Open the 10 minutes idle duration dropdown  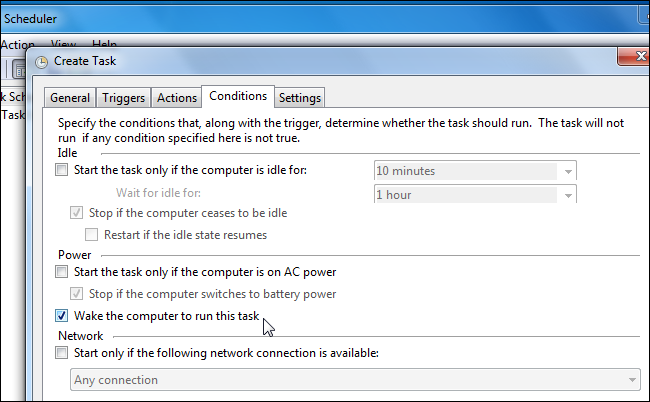475,171
